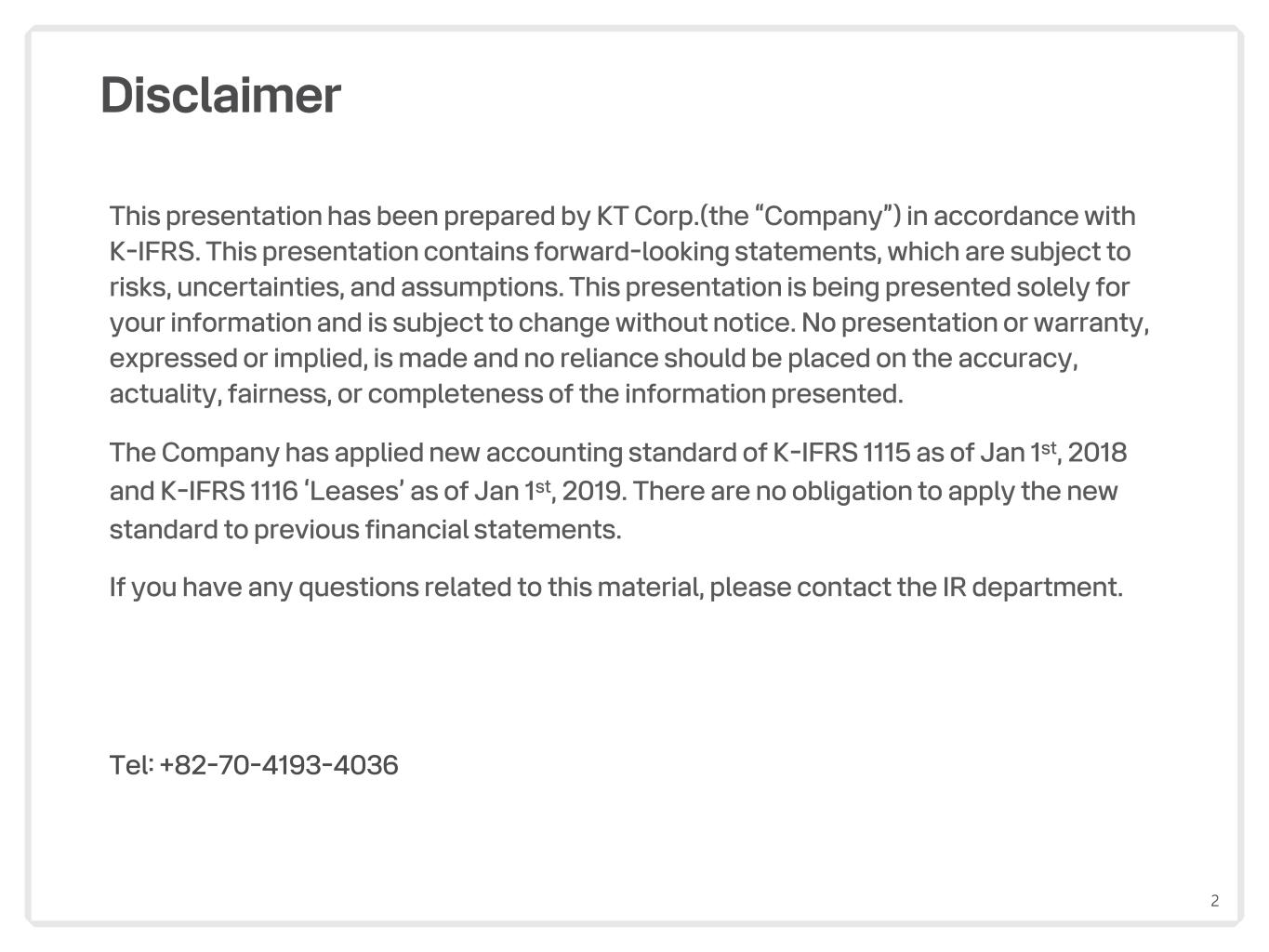Click the words "expressed or implied"

tap(237, 358)
